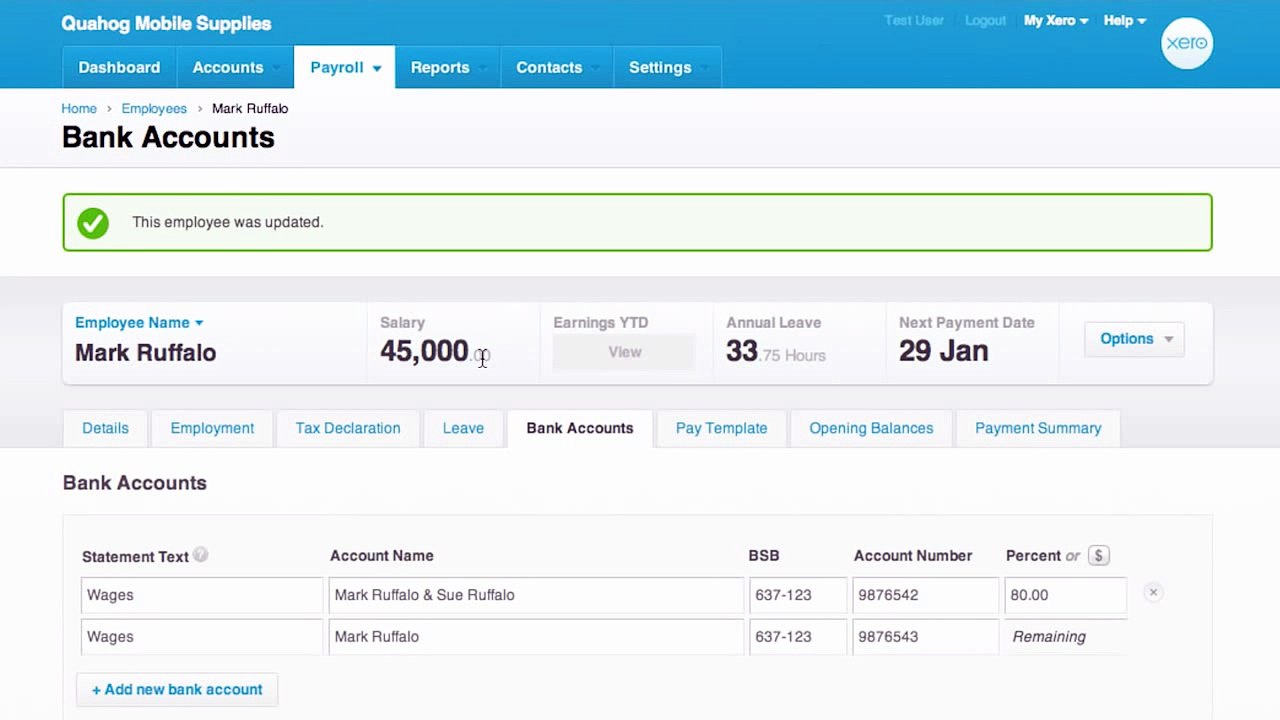Go to the Opening Balances tab
The width and height of the screenshot is (1280, 720).
click(x=871, y=428)
